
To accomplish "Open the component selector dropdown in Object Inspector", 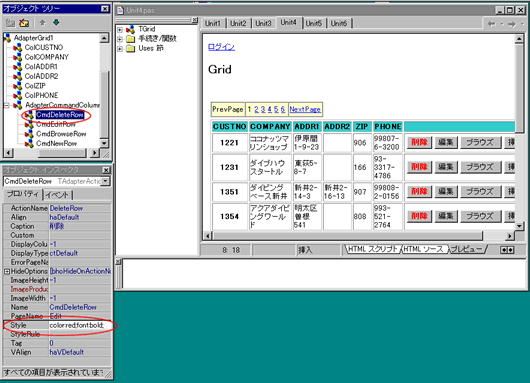I will pos(105,181).
